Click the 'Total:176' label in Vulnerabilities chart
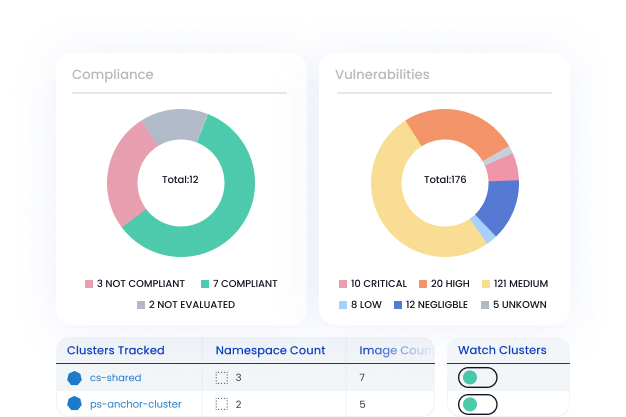Screen dimensions: 626x417 (x=445, y=180)
